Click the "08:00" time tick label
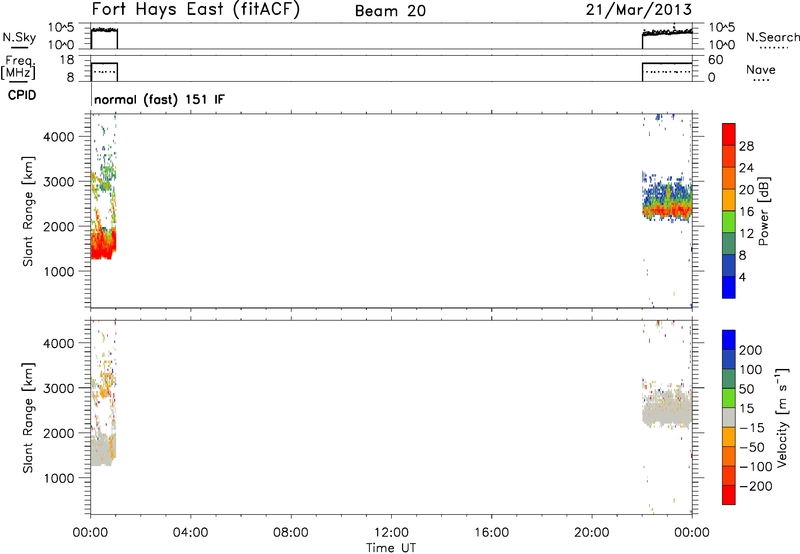Viewport: 800px width, 554px height. click(x=291, y=533)
